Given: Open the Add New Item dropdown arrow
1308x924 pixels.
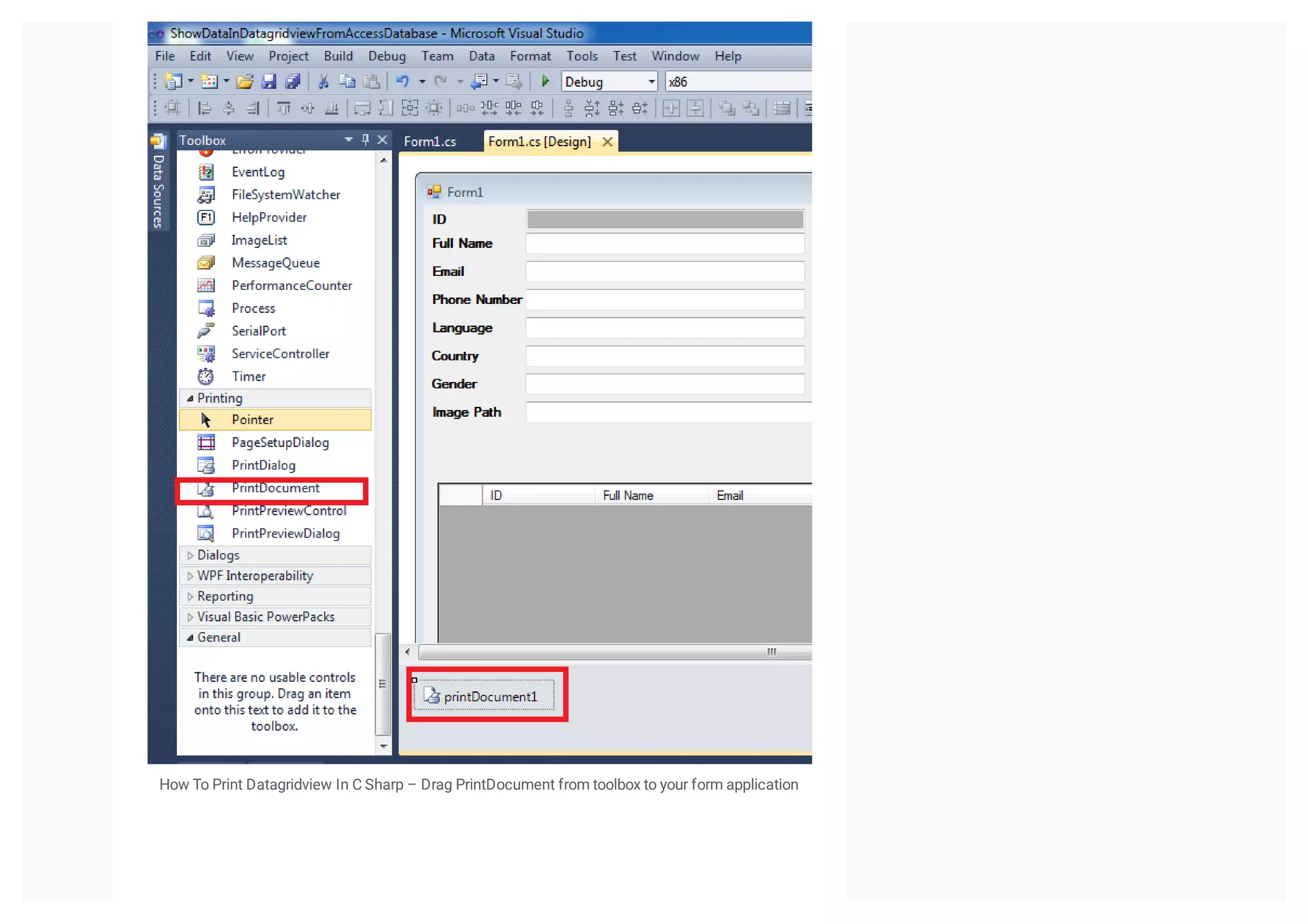Looking at the screenshot, I should click(226, 82).
